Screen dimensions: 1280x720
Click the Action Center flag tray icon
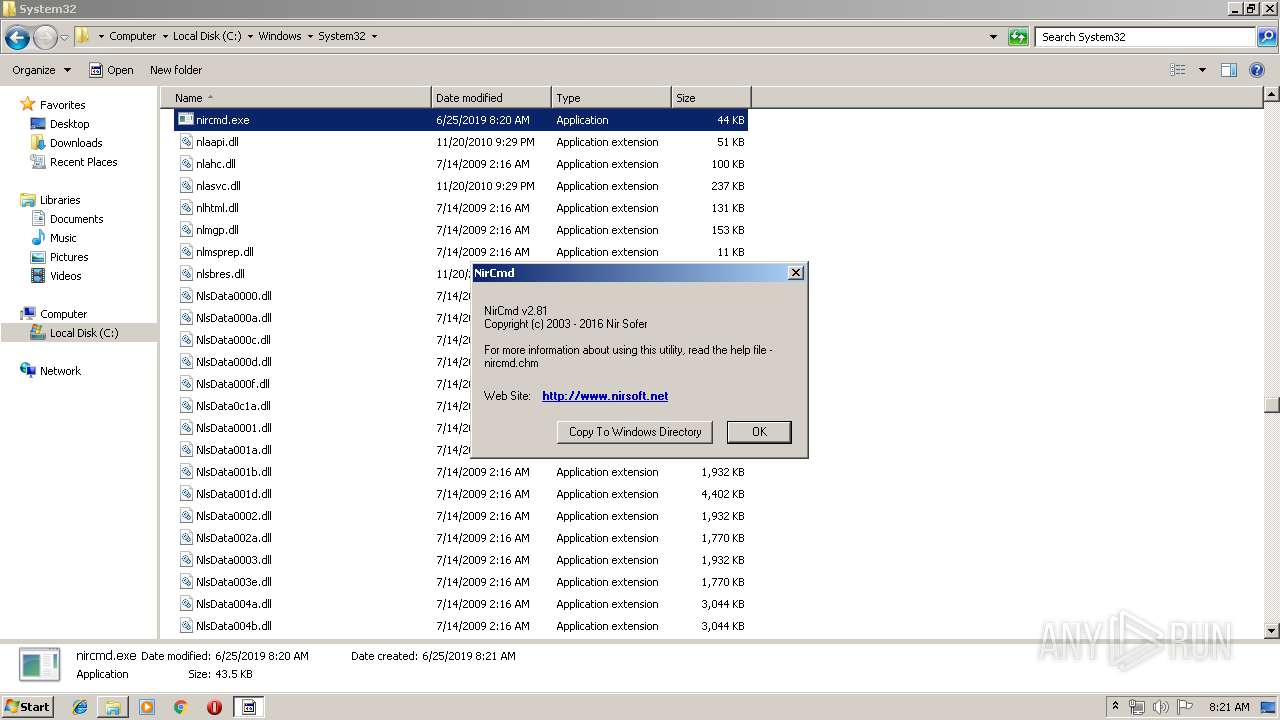coord(1185,707)
